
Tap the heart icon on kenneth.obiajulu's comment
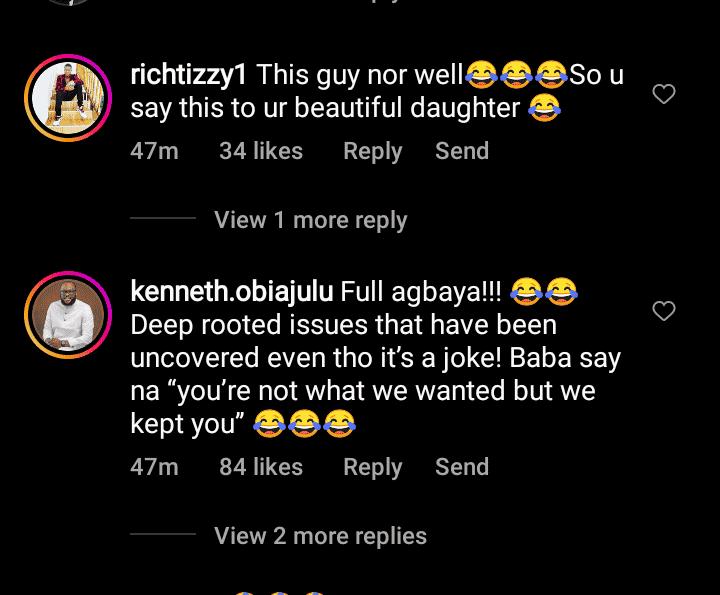tap(664, 311)
